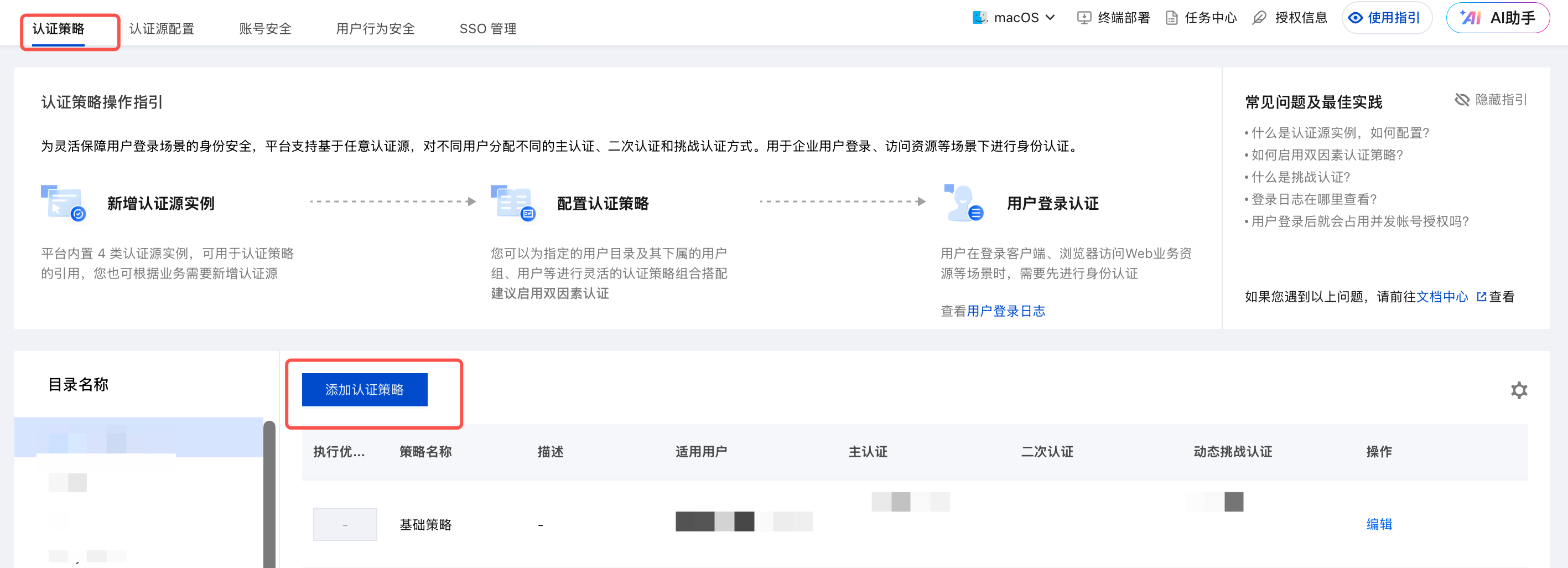Click the 目录名称 panel heading
This screenshot has width=1568, height=568.
pyautogui.click(x=79, y=385)
